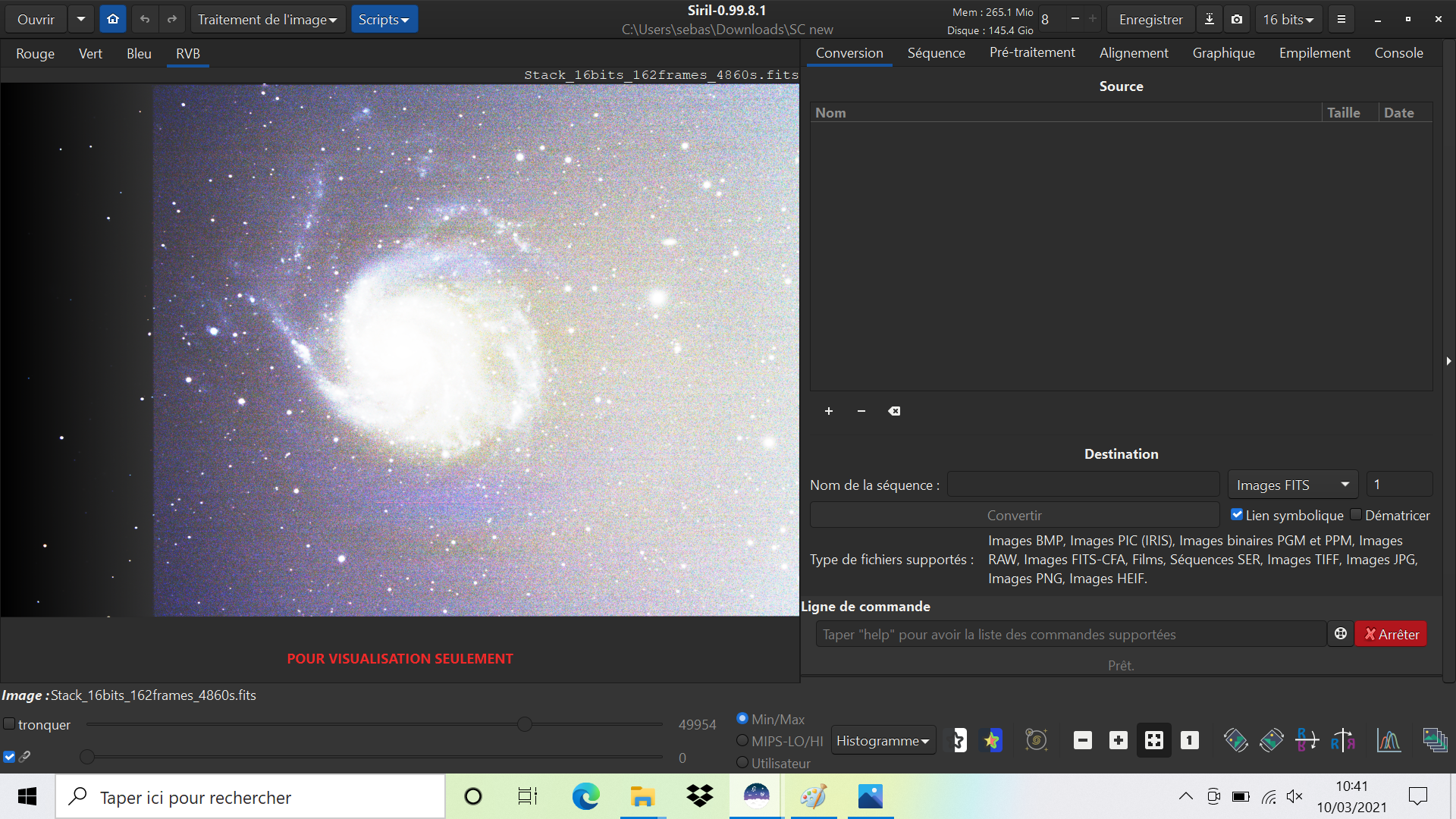Open the Images FITS format dropdown
The image size is (1456, 819).
(1293, 485)
